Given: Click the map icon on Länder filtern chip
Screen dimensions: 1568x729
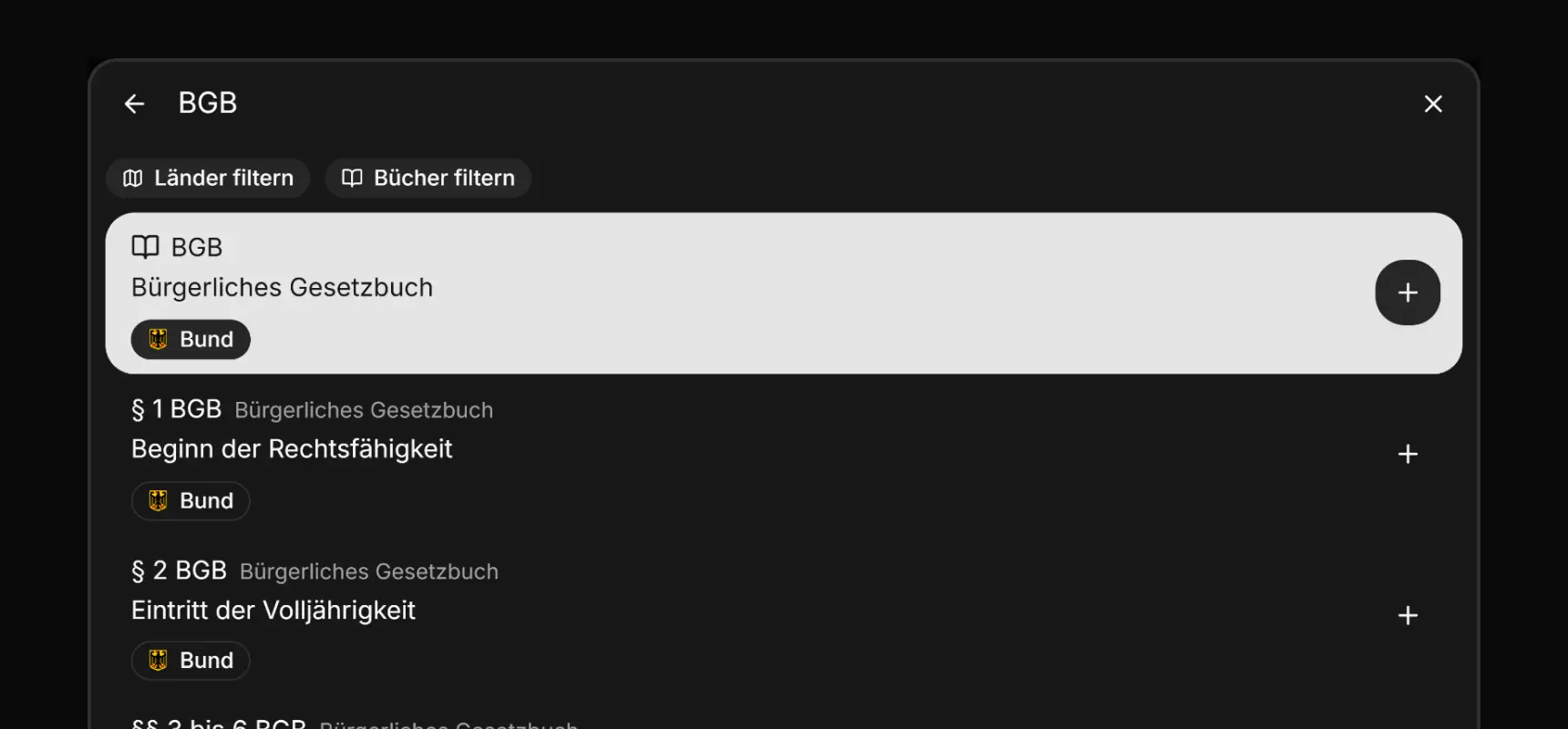Looking at the screenshot, I should [x=134, y=178].
